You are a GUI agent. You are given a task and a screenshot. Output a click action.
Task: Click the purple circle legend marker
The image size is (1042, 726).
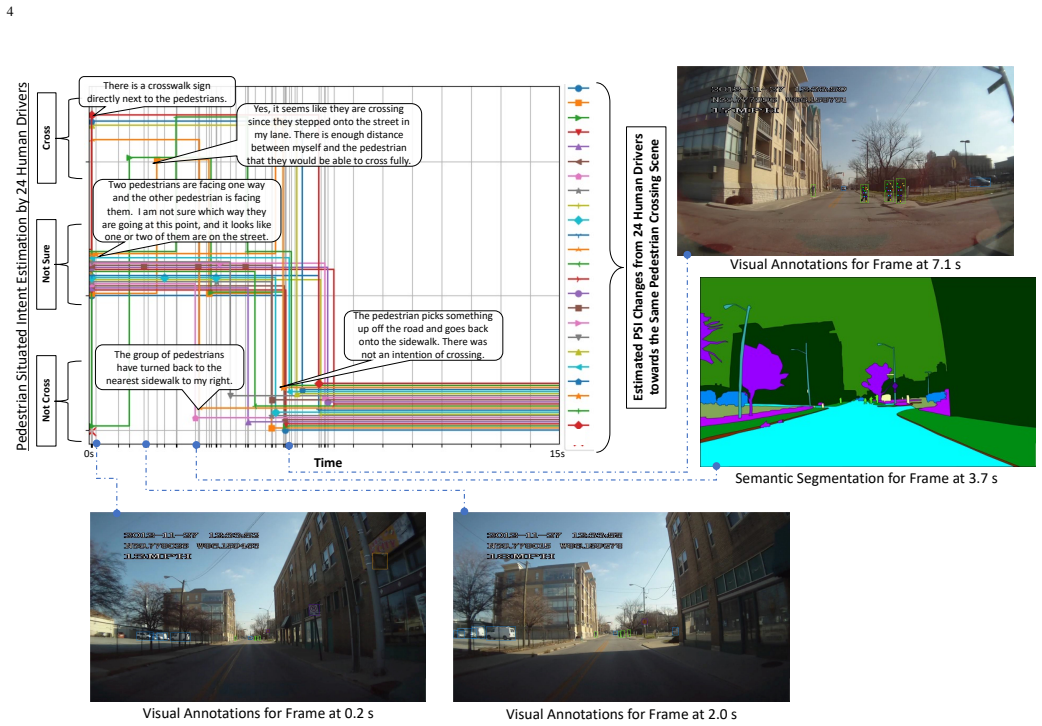point(578,293)
